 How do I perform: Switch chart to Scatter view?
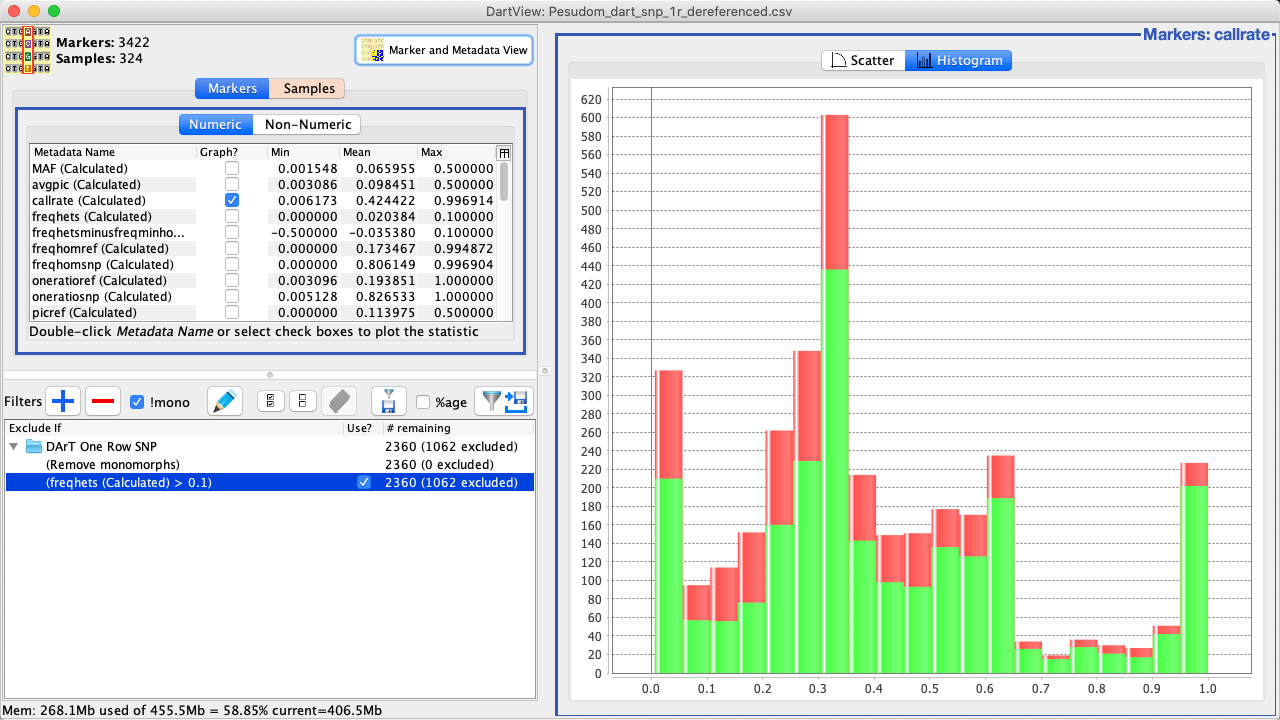pos(863,60)
